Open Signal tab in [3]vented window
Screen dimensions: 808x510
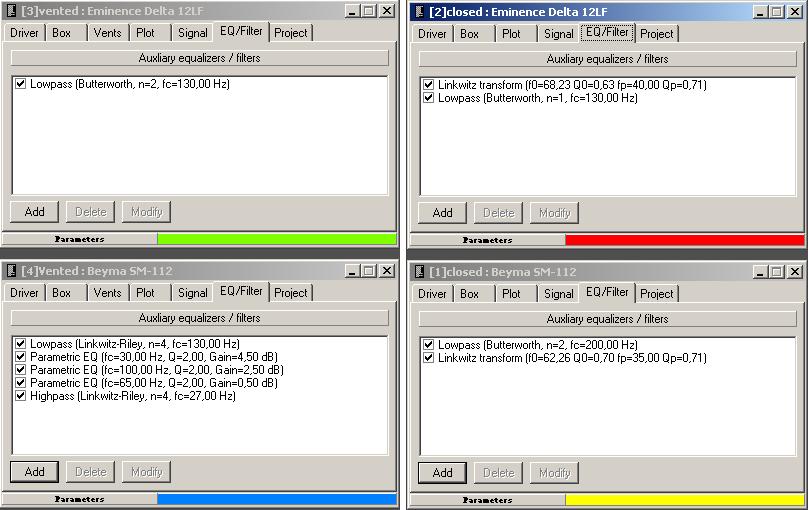click(193, 33)
